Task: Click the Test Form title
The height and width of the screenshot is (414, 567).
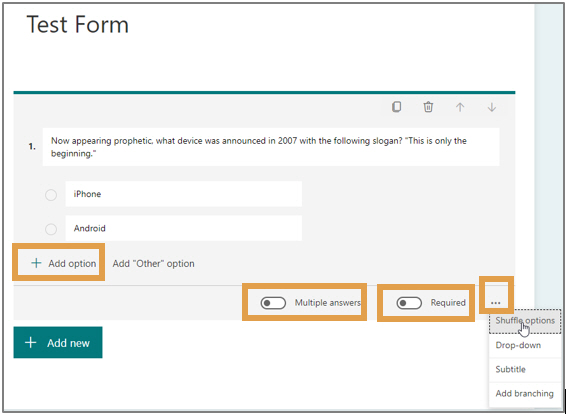Action: (77, 25)
